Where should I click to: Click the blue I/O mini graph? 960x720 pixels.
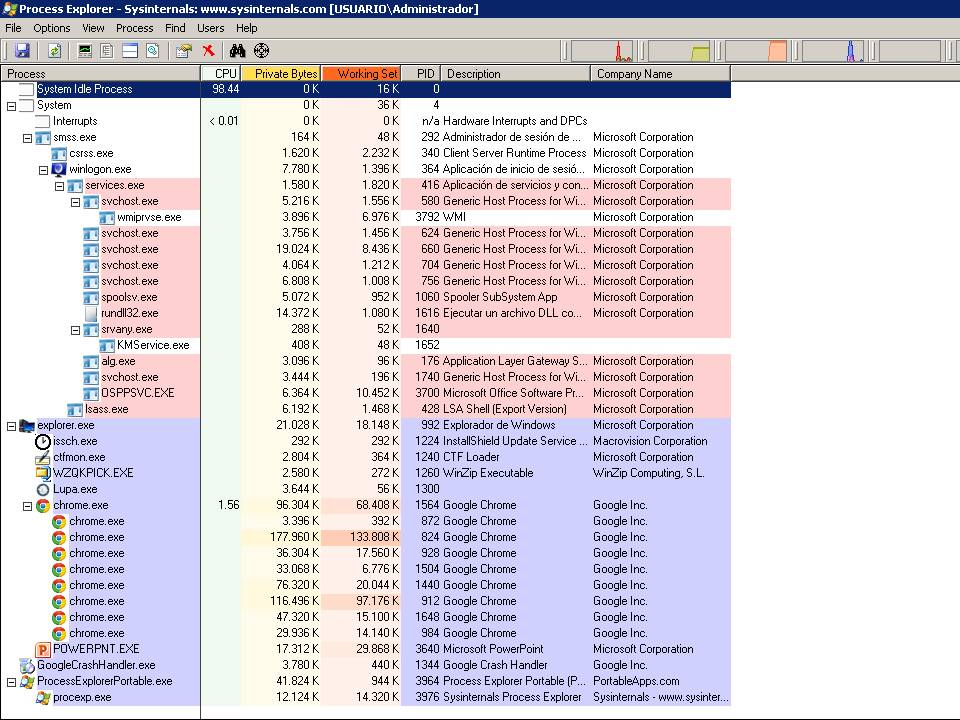[x=833, y=51]
